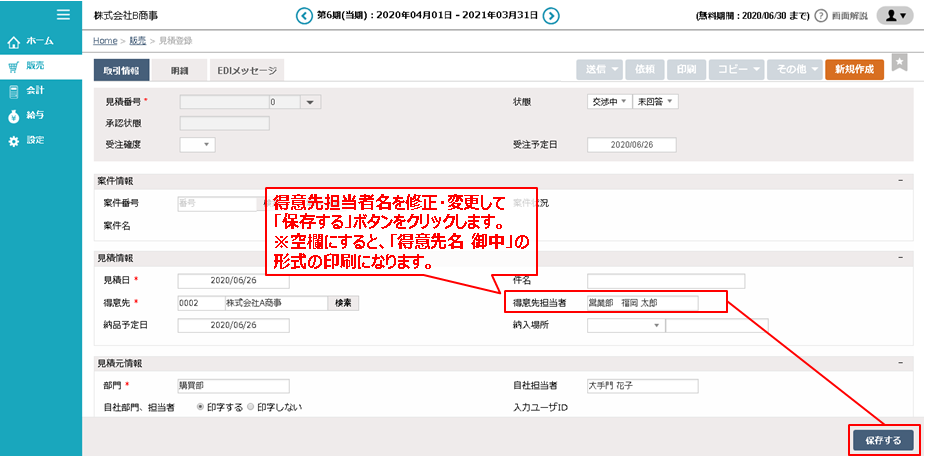This screenshot has height=462, width=925.
Task: Open the 画面解説 help icon
Action: 821,16
